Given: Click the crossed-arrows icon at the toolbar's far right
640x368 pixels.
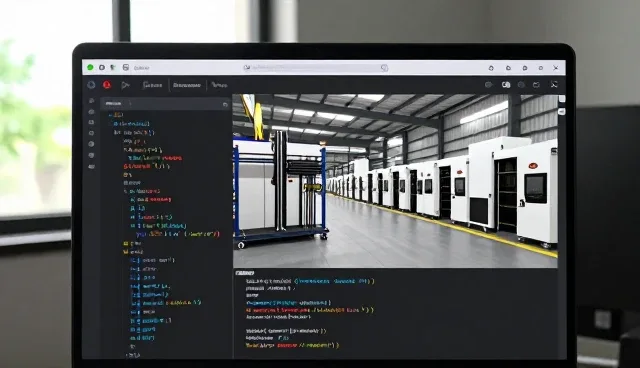Looking at the screenshot, I should (554, 84).
